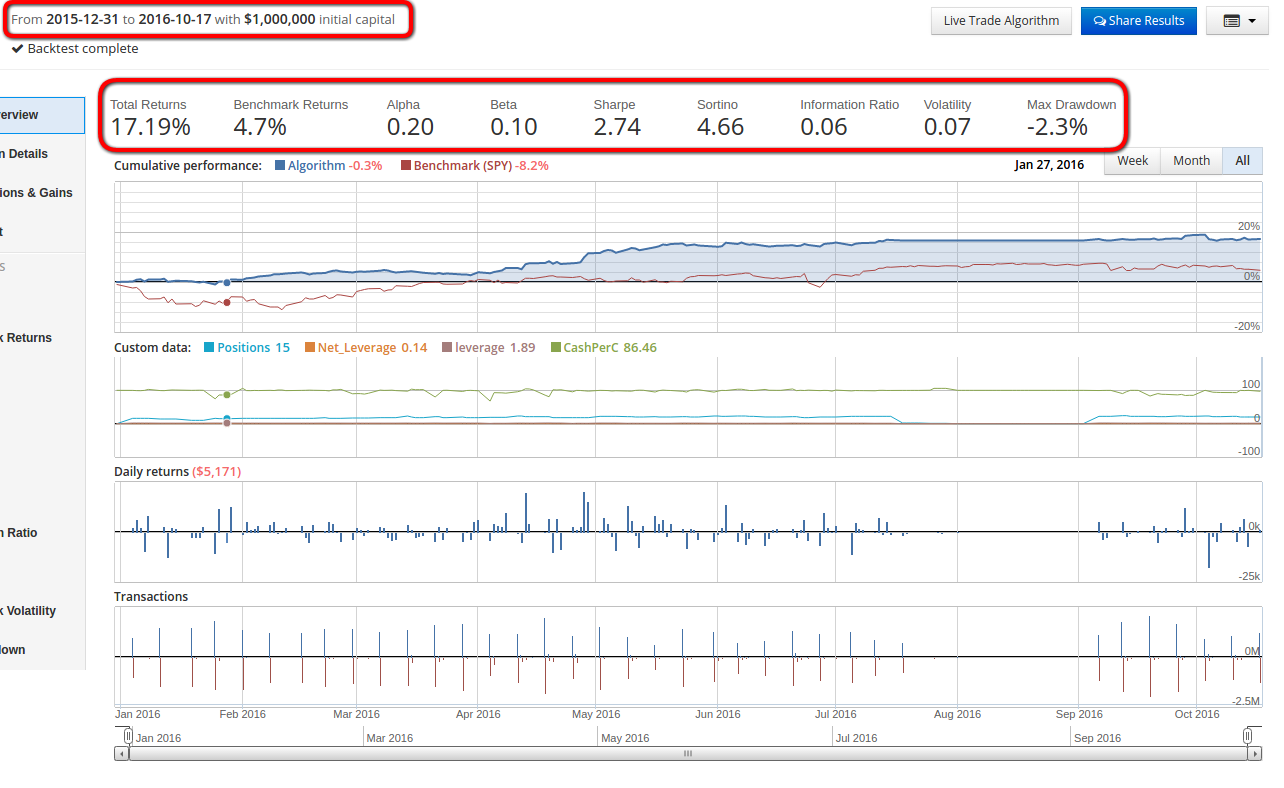The image size is (1284, 788).
Task: Click the 2016-10-17 end date text
Action: tap(175, 20)
